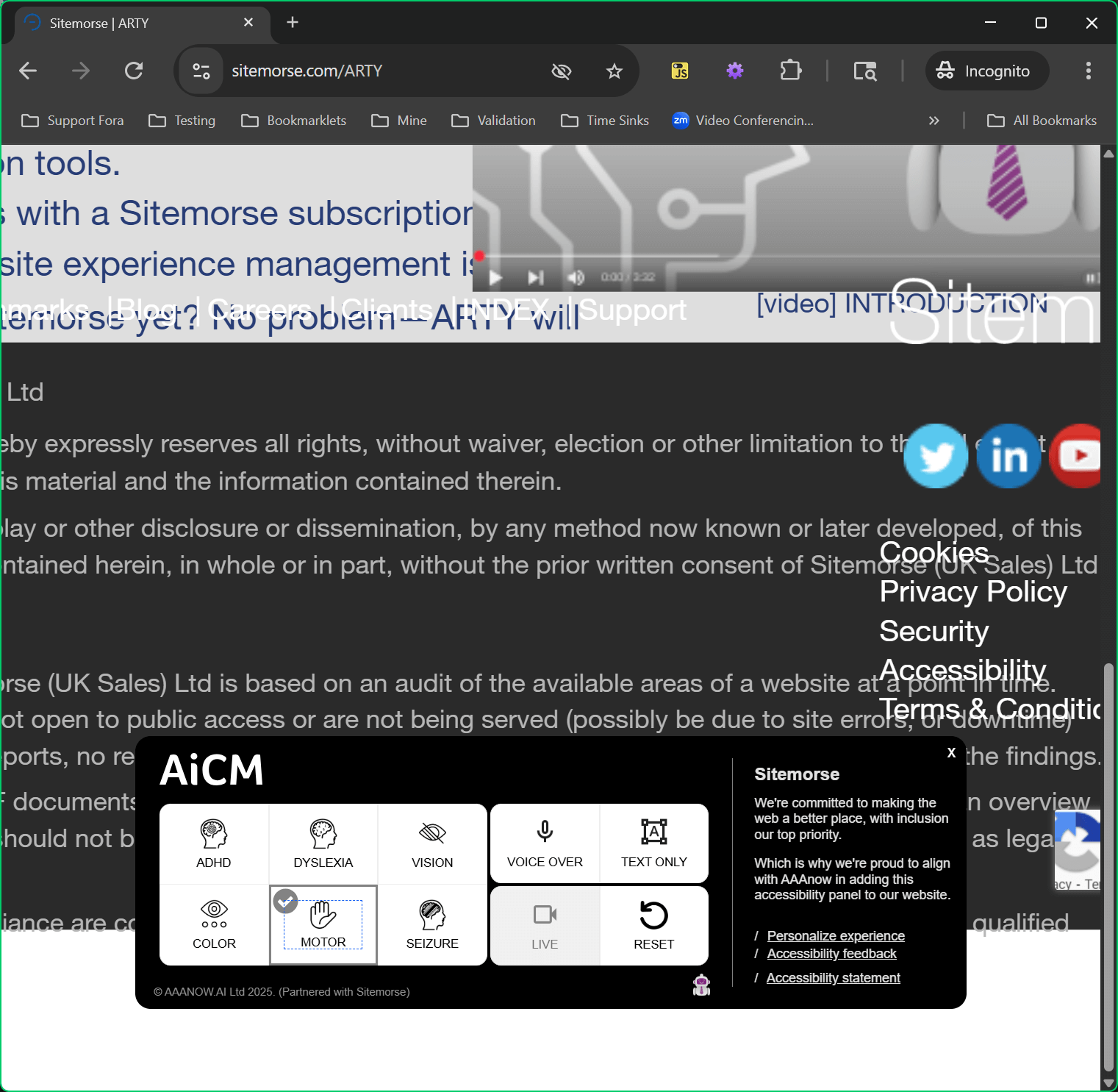Open the Accessibility footer link
The image size is (1118, 1092).
pyautogui.click(x=963, y=670)
